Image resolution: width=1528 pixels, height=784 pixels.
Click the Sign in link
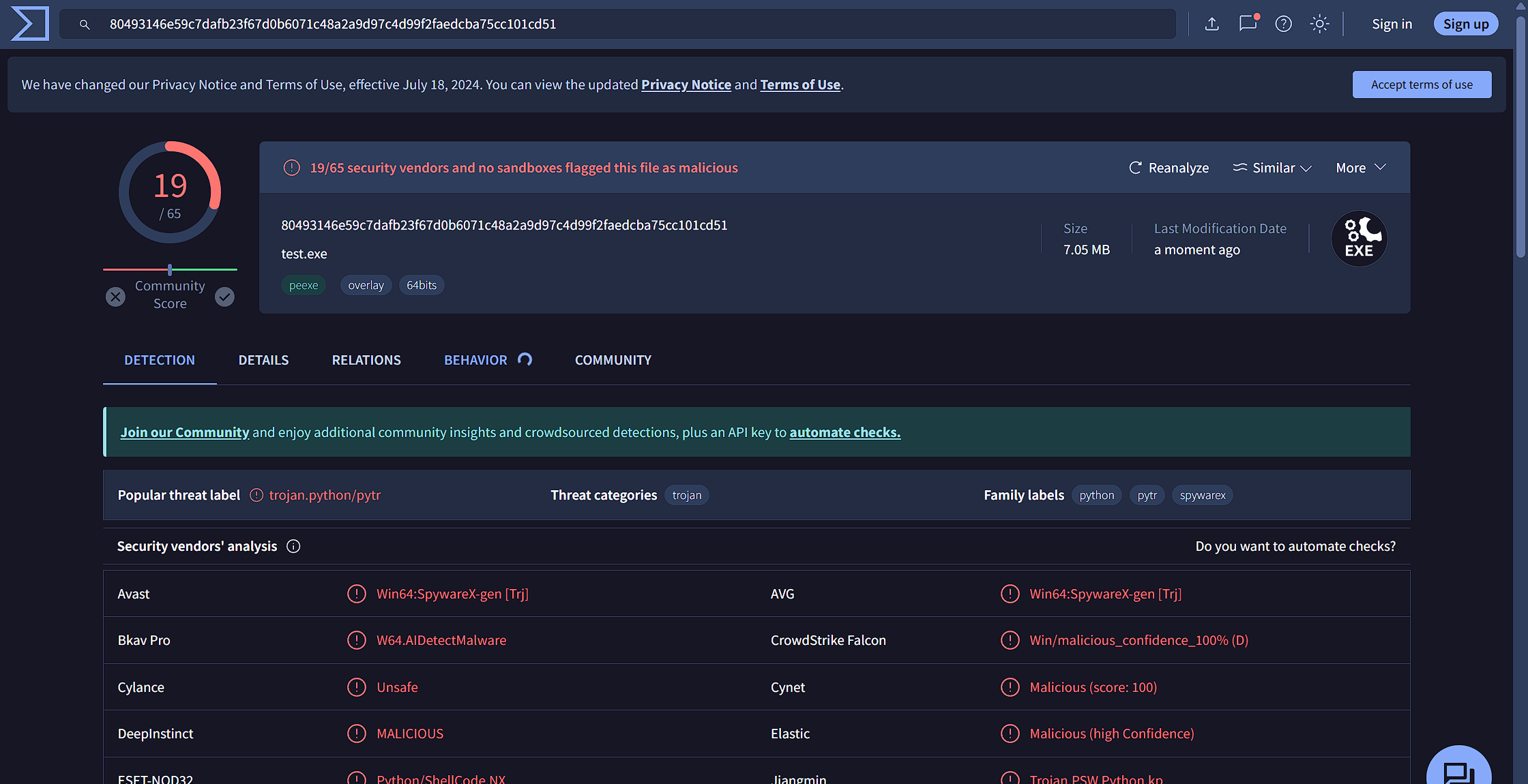pos(1392,24)
